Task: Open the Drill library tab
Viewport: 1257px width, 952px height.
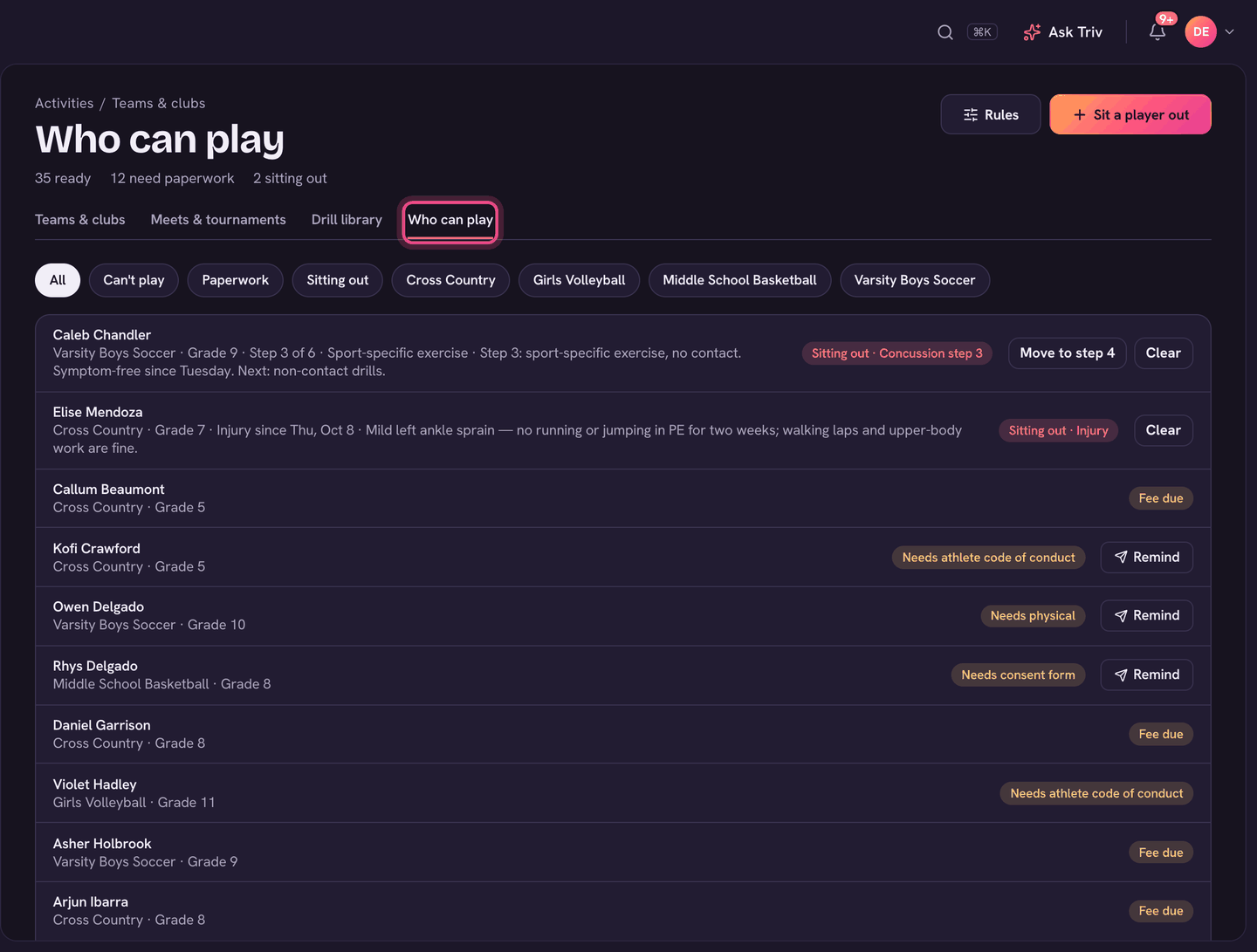Action: [x=347, y=220]
